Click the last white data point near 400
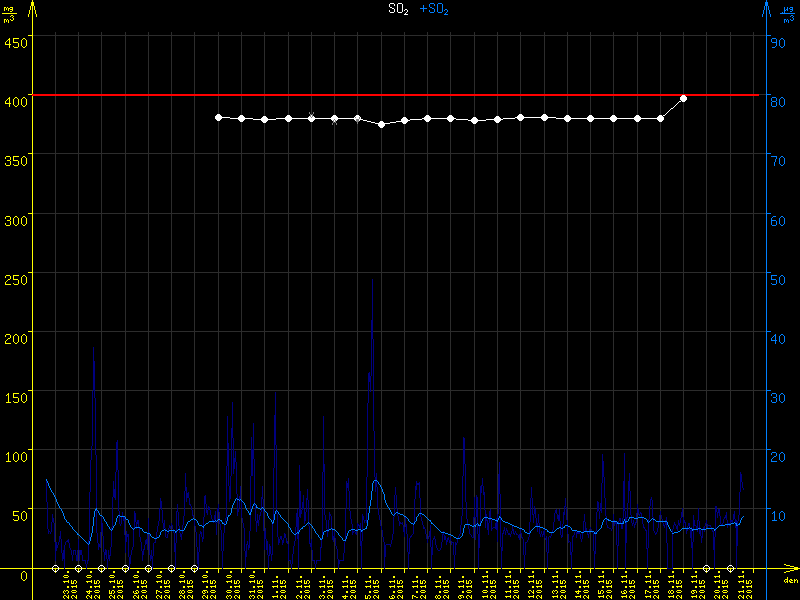 [683, 99]
